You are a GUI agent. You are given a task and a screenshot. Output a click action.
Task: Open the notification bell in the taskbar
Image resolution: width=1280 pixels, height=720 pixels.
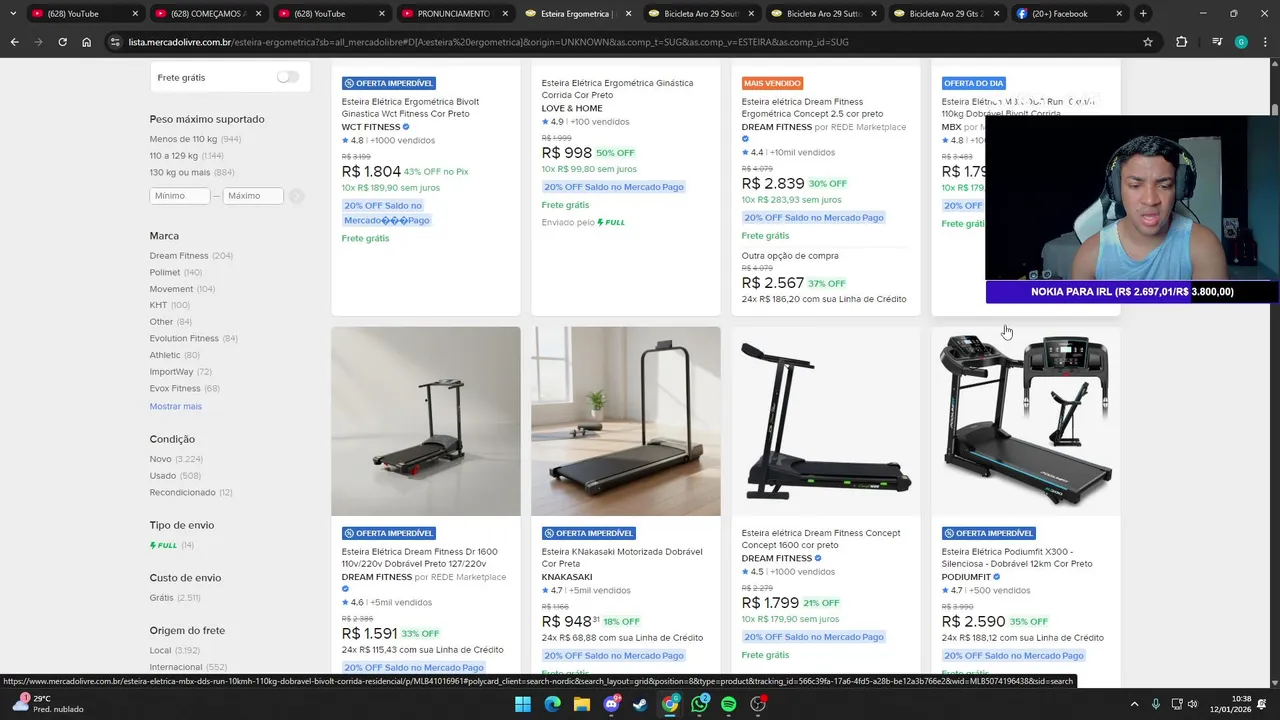click(x=1263, y=704)
